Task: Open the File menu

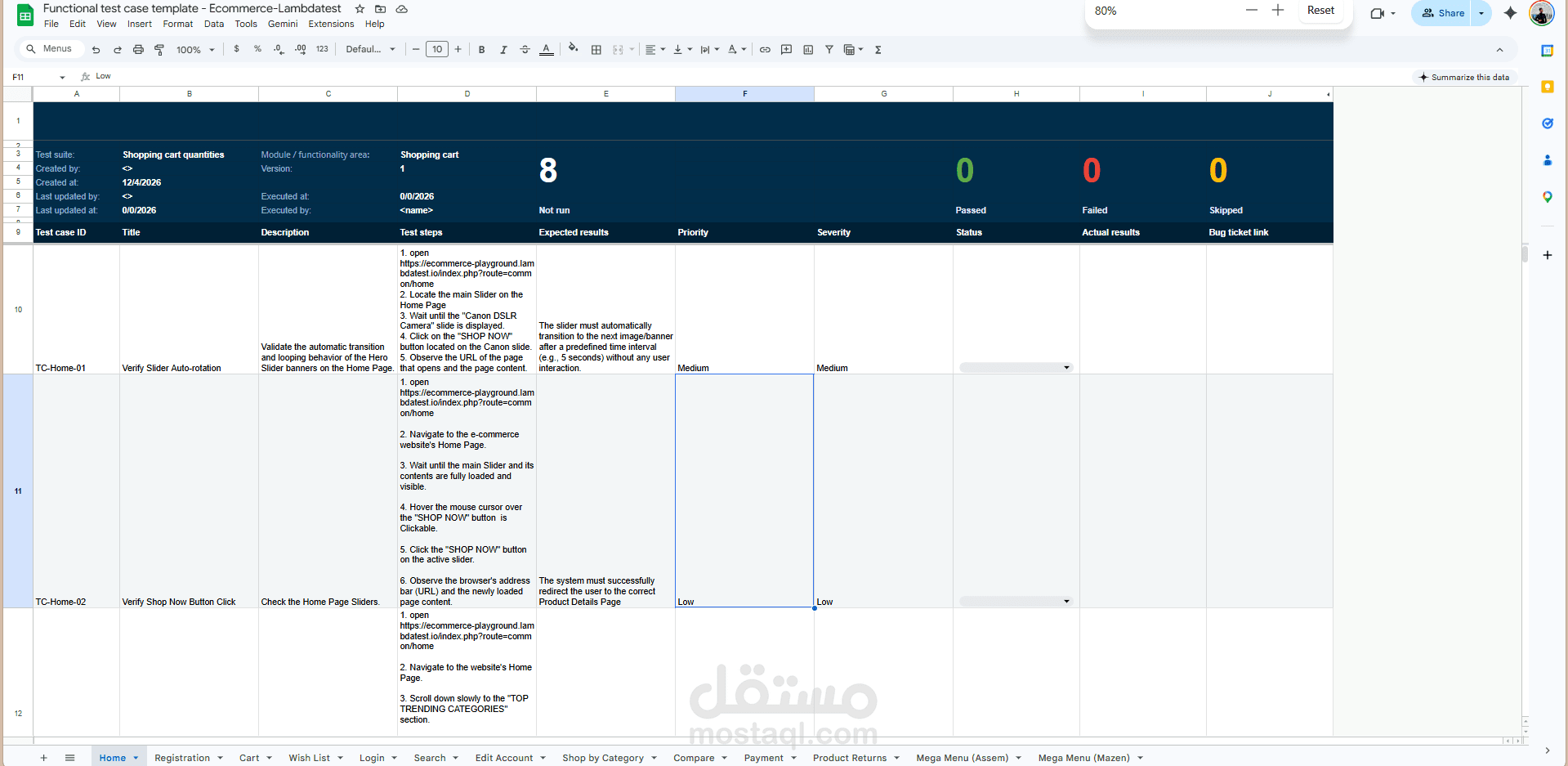Action: 51,25
